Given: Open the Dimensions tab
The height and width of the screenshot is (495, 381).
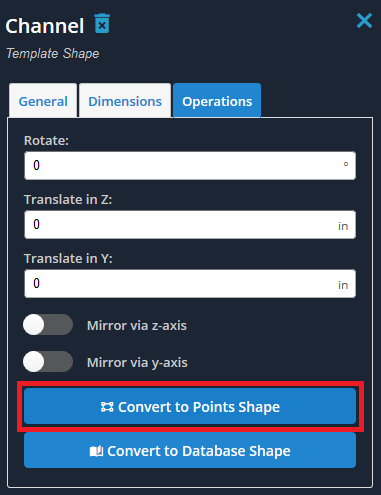Looking at the screenshot, I should [125, 101].
